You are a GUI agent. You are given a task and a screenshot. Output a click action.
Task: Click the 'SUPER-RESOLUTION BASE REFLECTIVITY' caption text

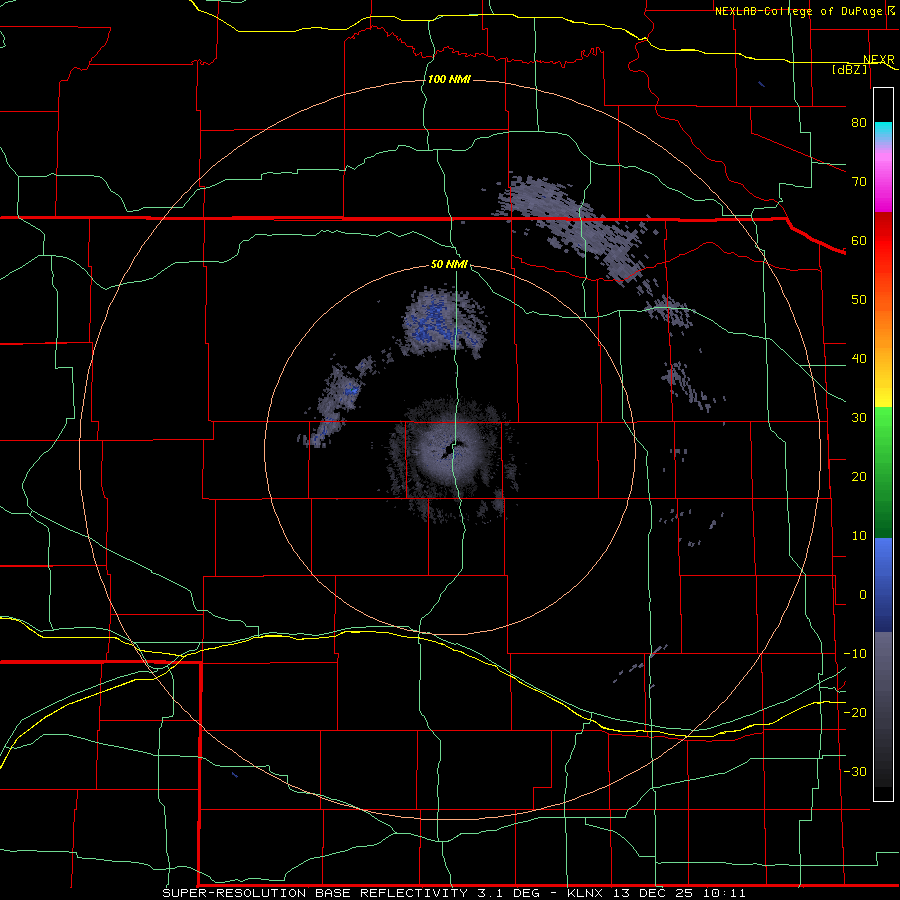(x=315, y=893)
